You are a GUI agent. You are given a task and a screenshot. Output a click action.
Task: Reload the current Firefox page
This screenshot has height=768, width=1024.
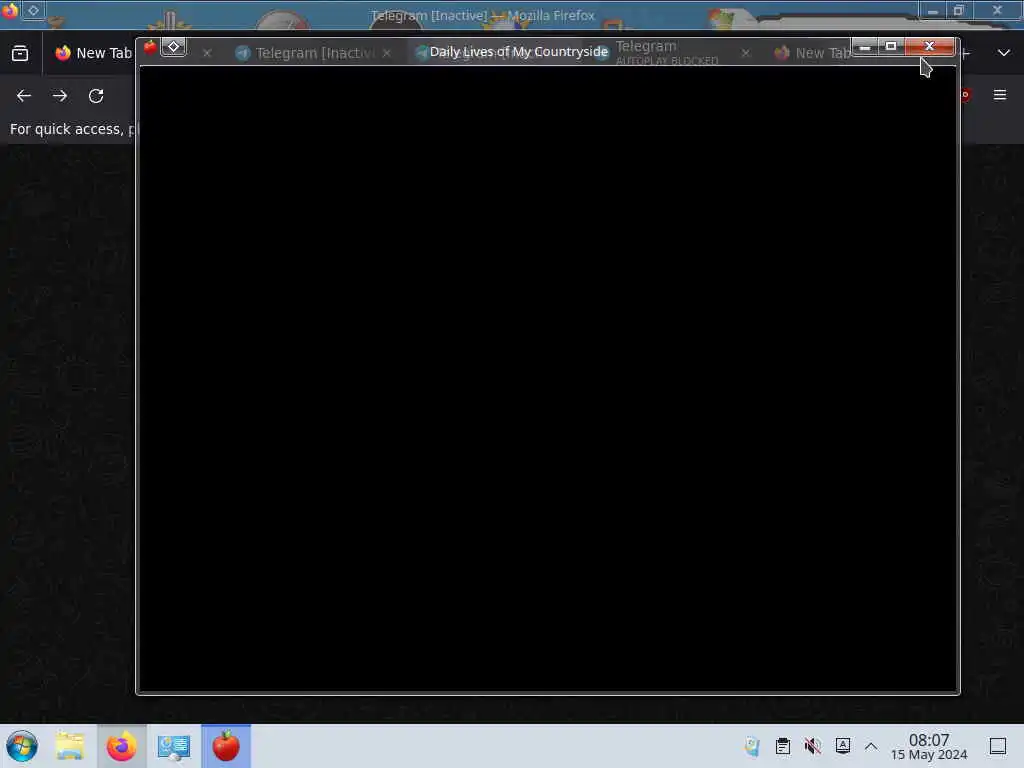pyautogui.click(x=96, y=96)
